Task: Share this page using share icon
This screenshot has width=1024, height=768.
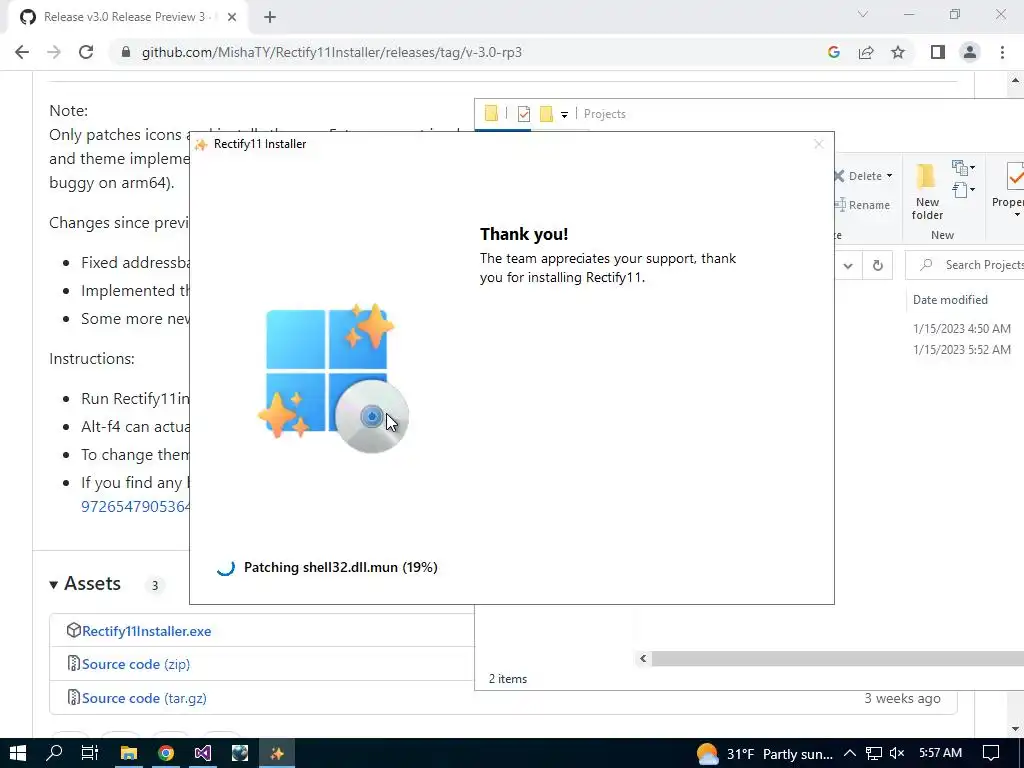Action: pyautogui.click(x=866, y=52)
